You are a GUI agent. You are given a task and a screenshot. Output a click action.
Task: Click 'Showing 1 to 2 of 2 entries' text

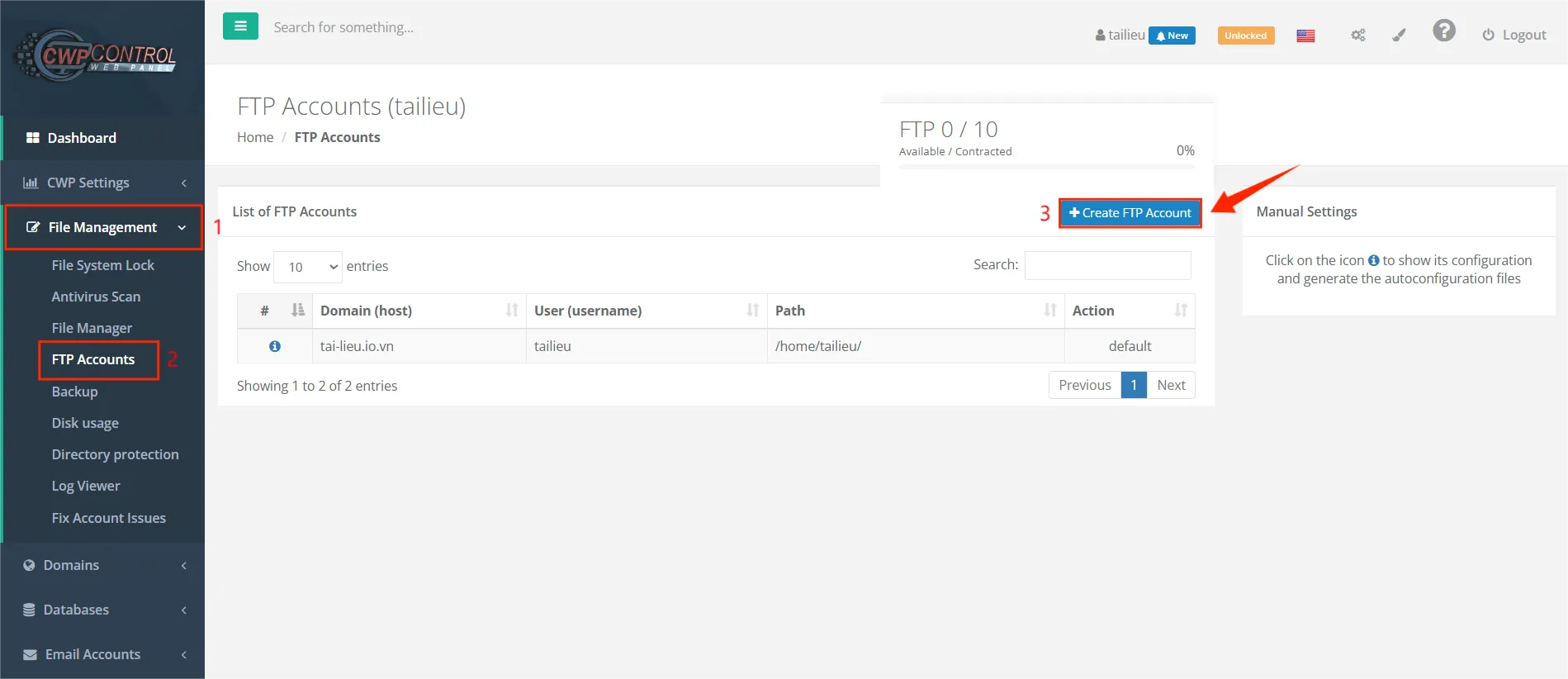click(317, 386)
